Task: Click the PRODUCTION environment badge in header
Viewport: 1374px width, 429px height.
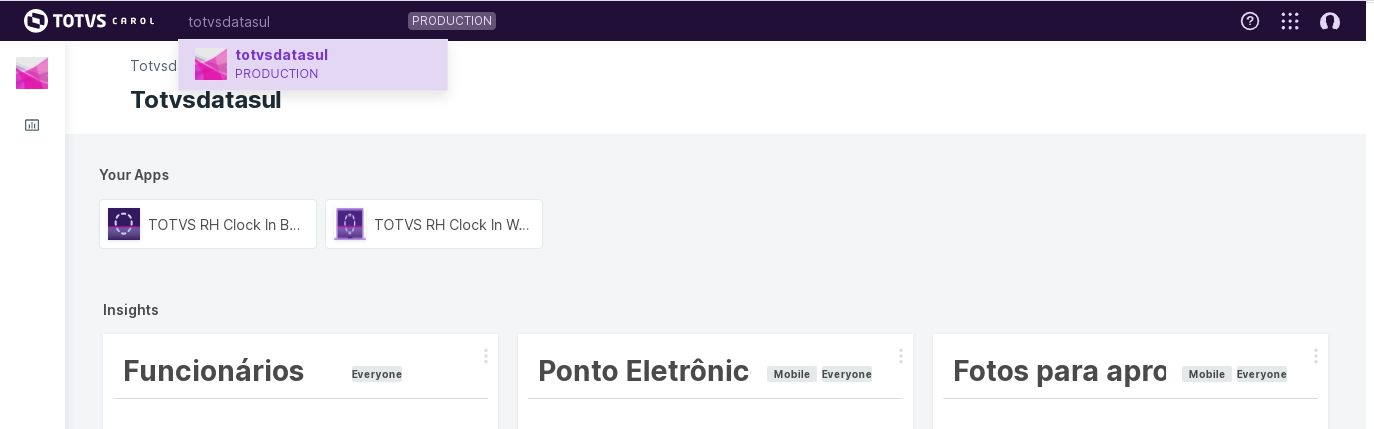Action: click(452, 21)
